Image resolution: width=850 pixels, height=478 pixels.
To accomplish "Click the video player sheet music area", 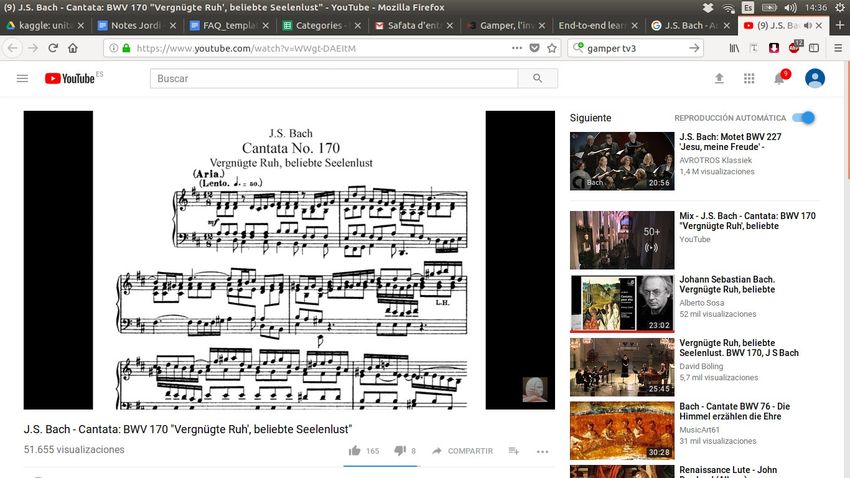I will [289, 260].
